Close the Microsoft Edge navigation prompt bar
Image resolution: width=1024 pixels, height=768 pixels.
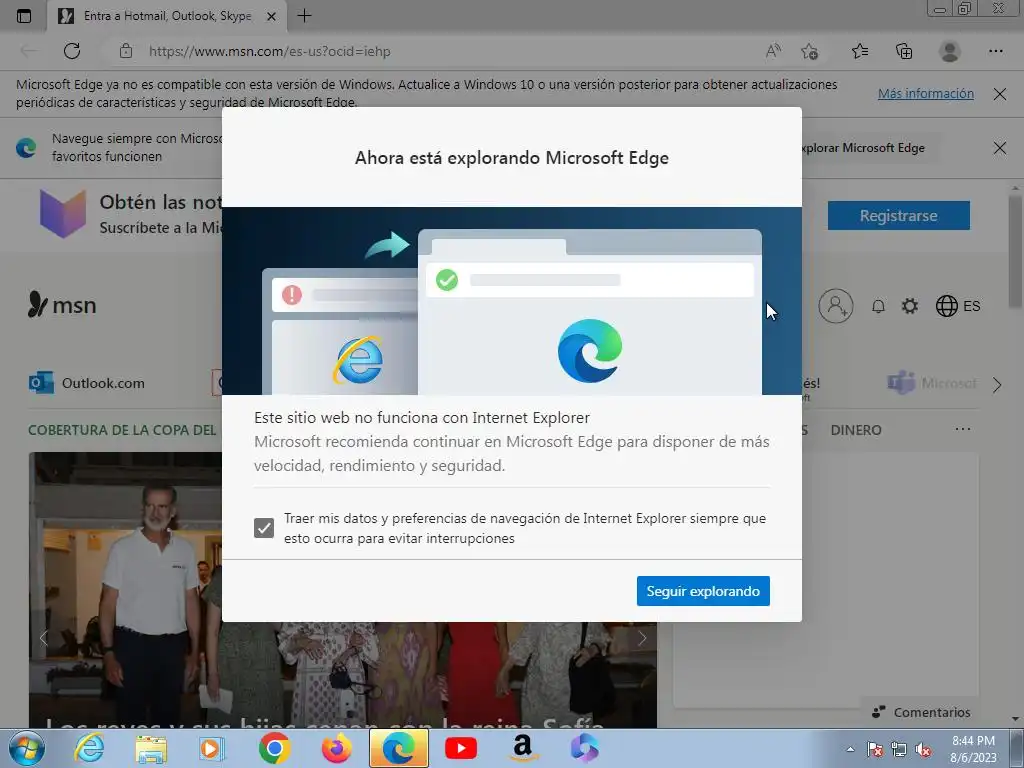[999, 148]
